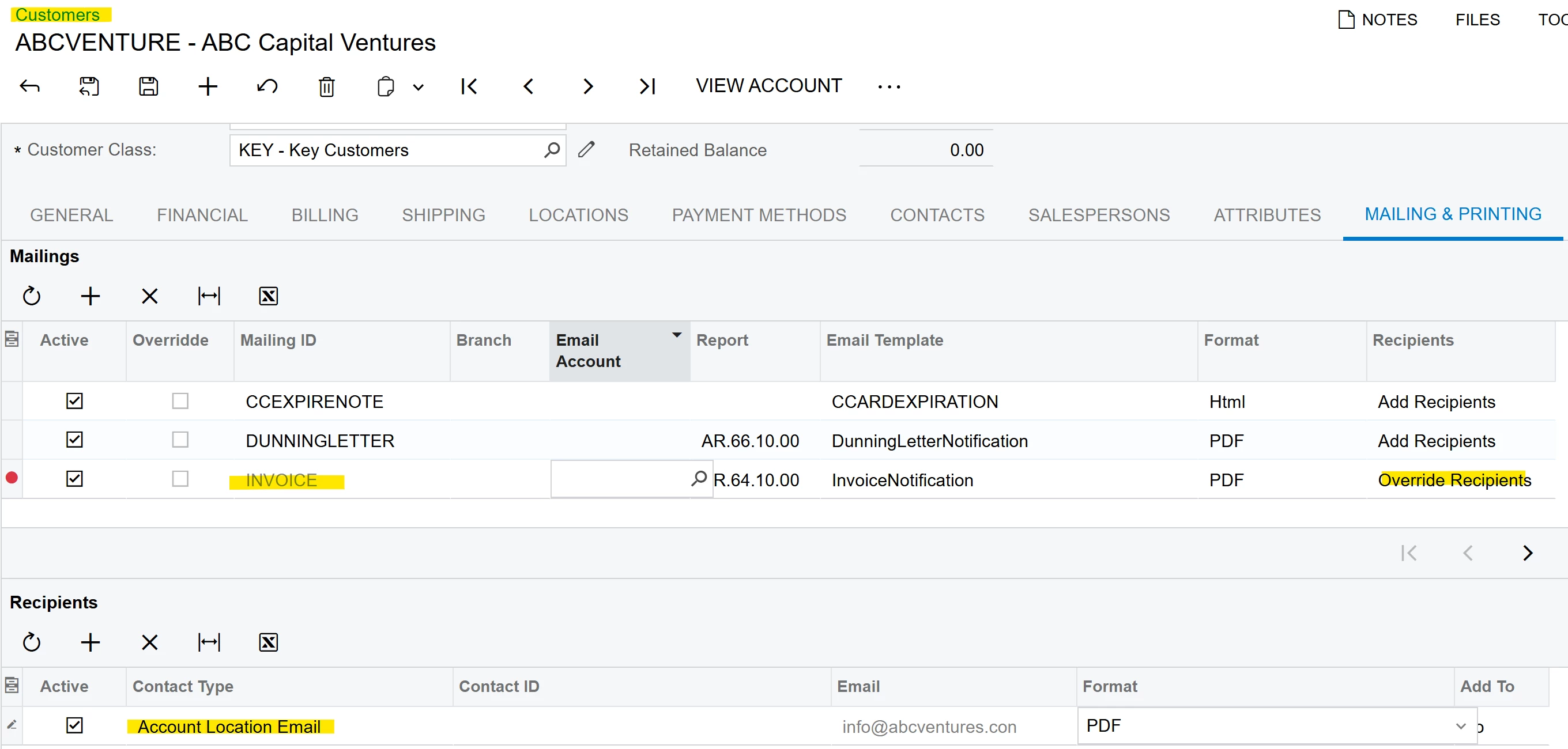This screenshot has height=749, width=1568.
Task: Click the Delete trash can icon
Action: pos(327,86)
